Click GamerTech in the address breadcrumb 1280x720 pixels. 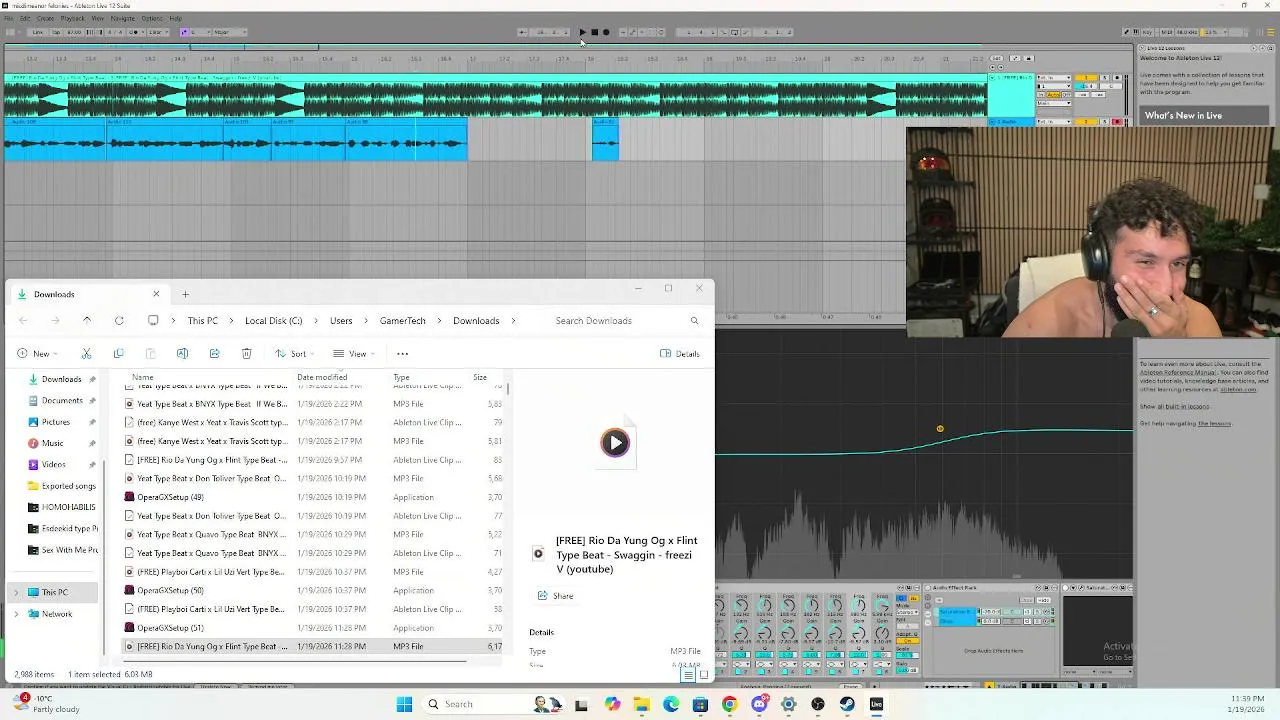[x=402, y=321]
